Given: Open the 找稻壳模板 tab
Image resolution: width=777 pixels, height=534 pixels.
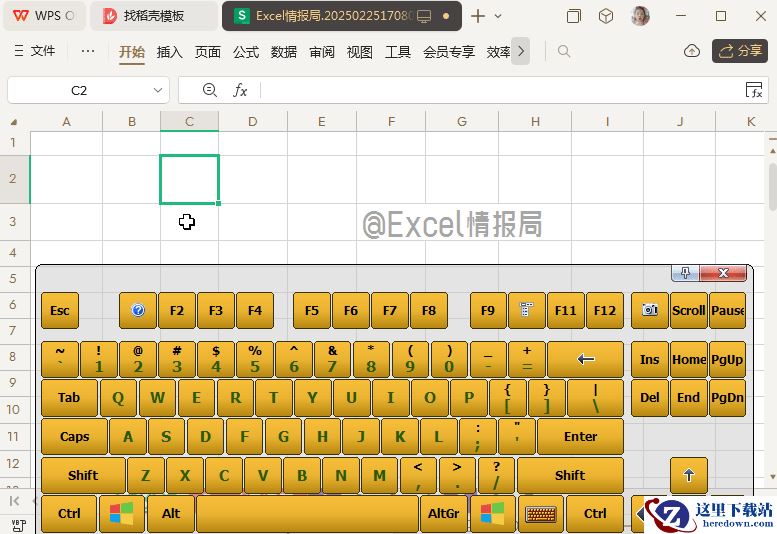Looking at the screenshot, I should (x=153, y=16).
